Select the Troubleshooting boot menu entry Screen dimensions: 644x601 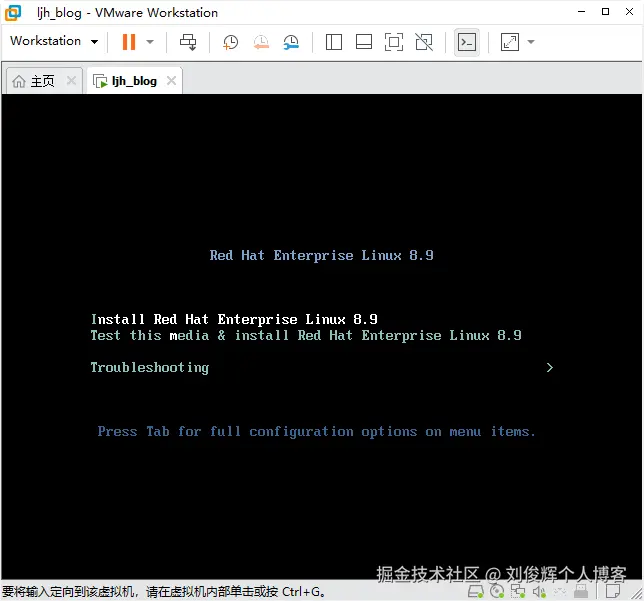(x=150, y=367)
